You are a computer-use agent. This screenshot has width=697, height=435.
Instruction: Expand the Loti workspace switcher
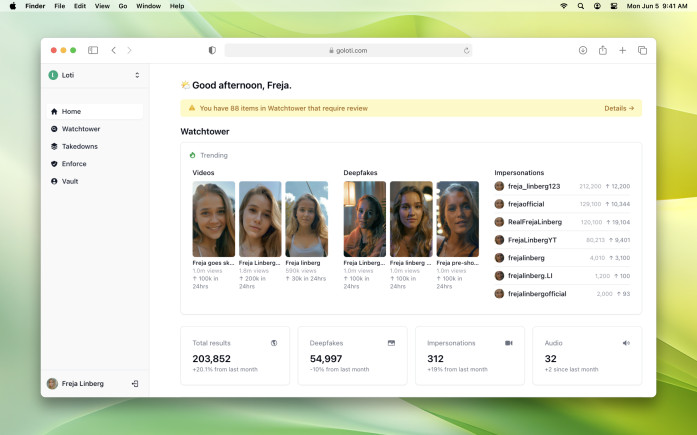point(137,75)
